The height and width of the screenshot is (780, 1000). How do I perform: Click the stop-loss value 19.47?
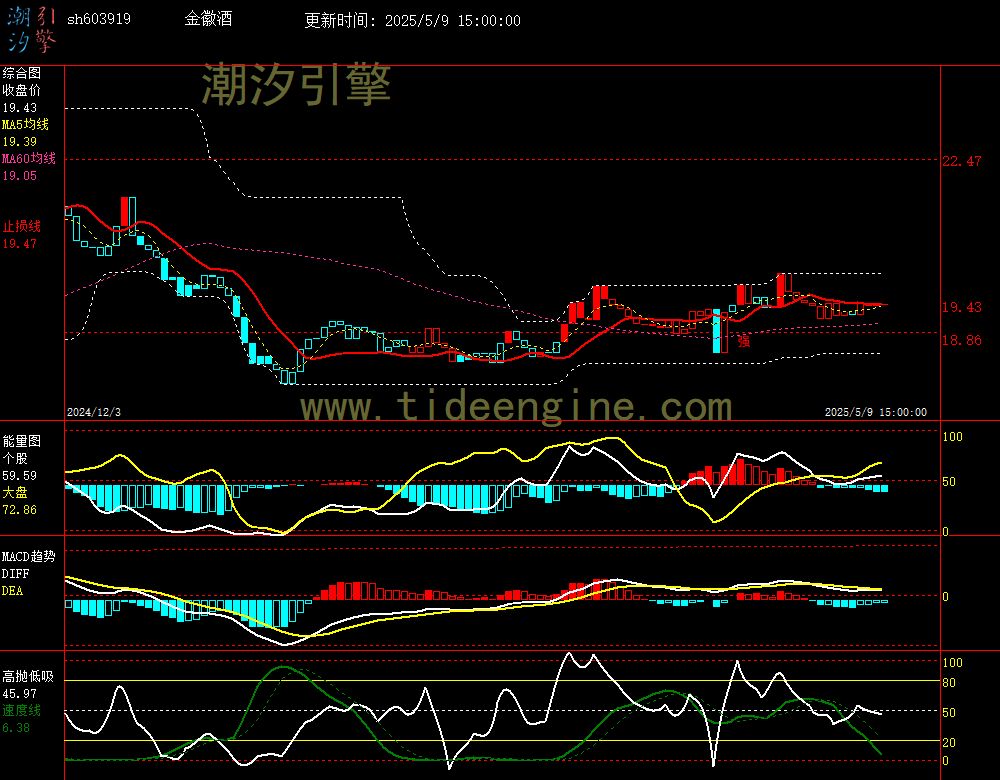20,244
